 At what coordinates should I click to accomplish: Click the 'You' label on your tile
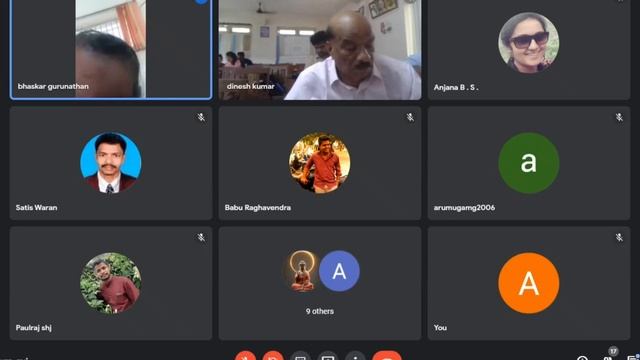[440, 327]
